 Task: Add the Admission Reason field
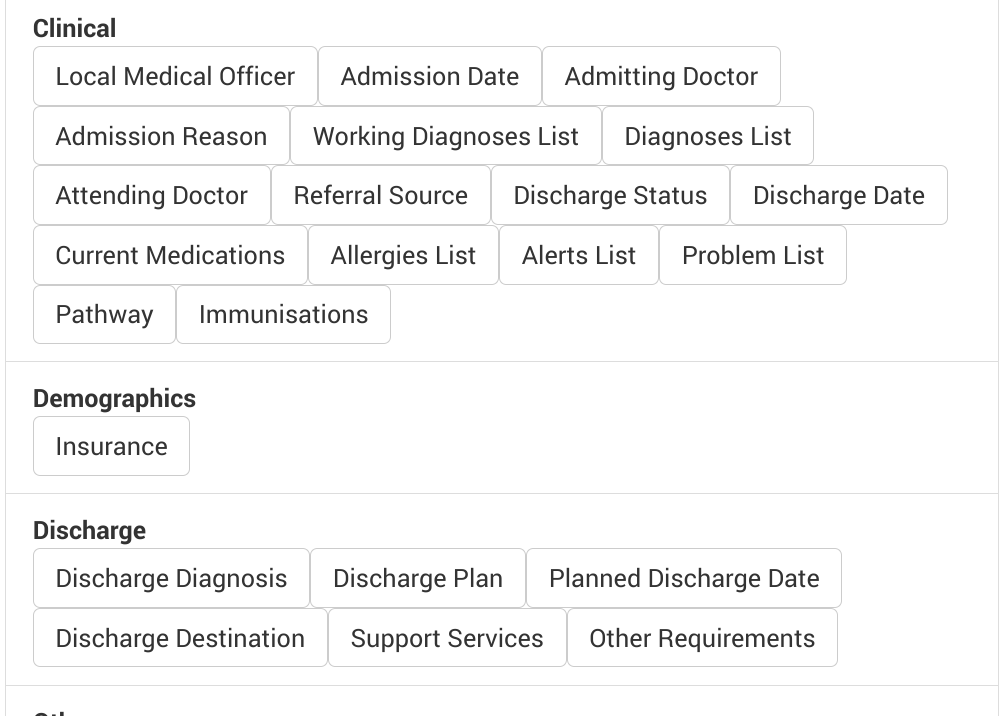click(x=161, y=136)
